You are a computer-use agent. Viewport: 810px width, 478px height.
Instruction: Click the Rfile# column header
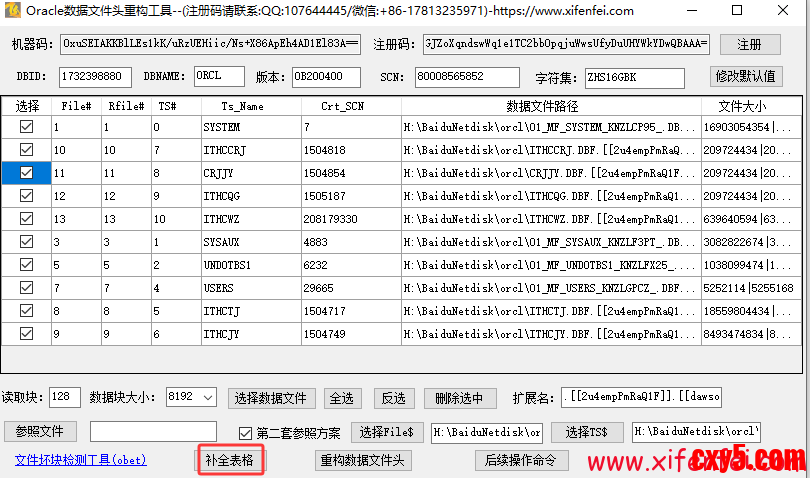(126, 106)
